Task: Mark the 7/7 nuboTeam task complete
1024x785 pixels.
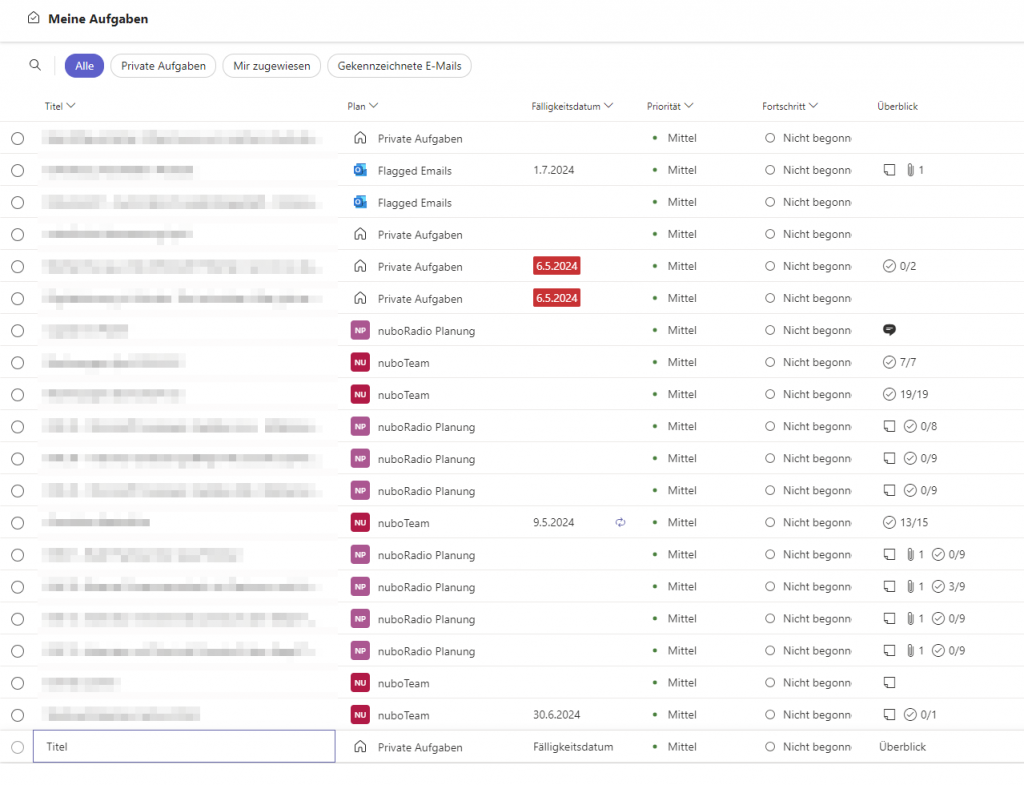Action: (x=18, y=362)
